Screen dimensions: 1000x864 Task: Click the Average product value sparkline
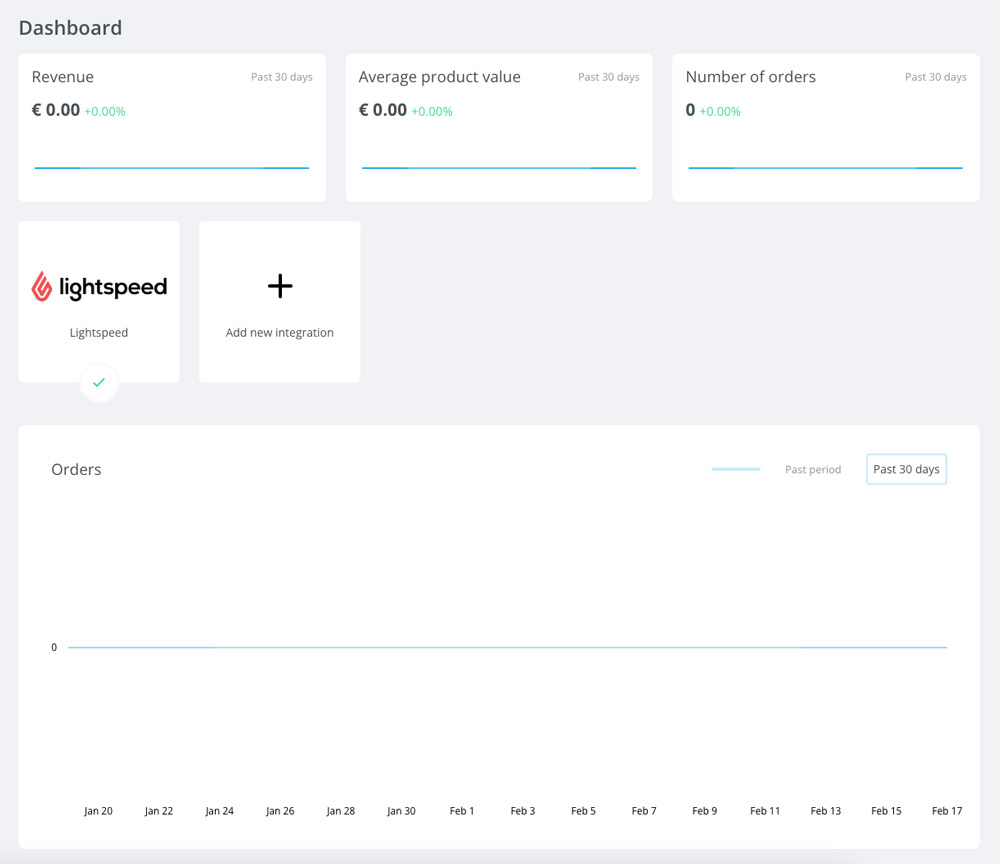(499, 168)
